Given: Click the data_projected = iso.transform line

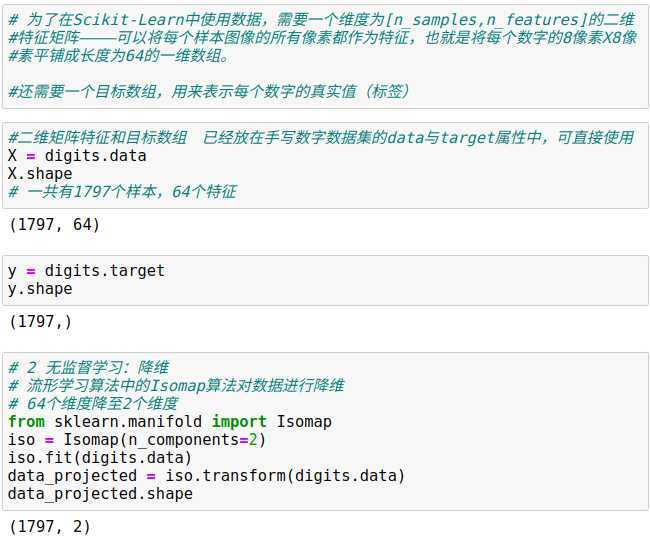Looking at the screenshot, I should tap(206, 475).
